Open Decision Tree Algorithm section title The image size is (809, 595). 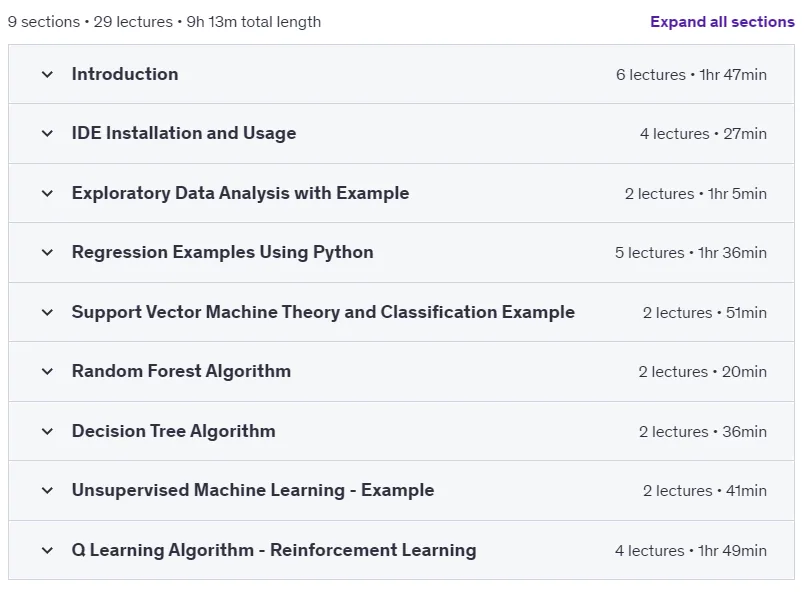coord(173,431)
